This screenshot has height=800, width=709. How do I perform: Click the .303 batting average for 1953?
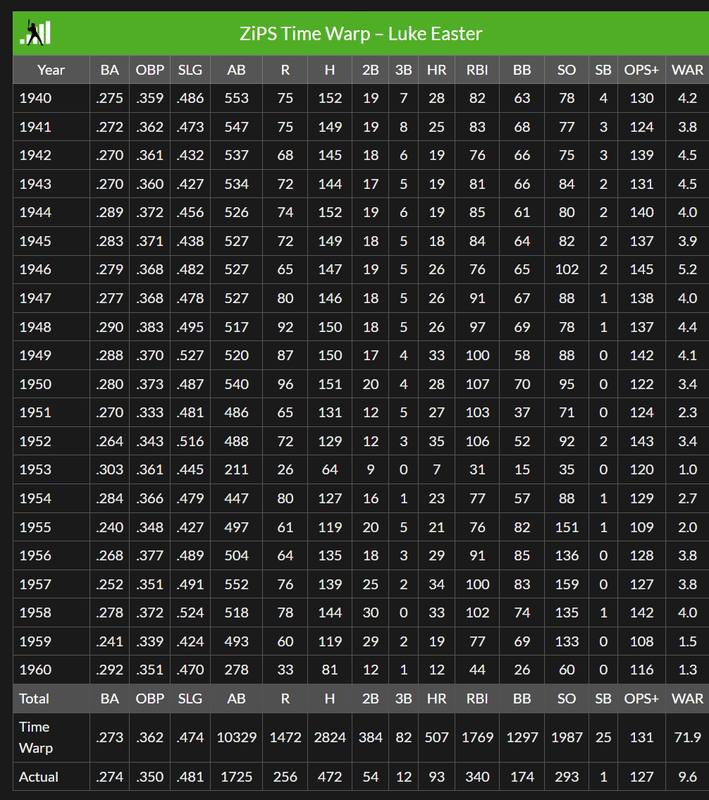coord(110,469)
